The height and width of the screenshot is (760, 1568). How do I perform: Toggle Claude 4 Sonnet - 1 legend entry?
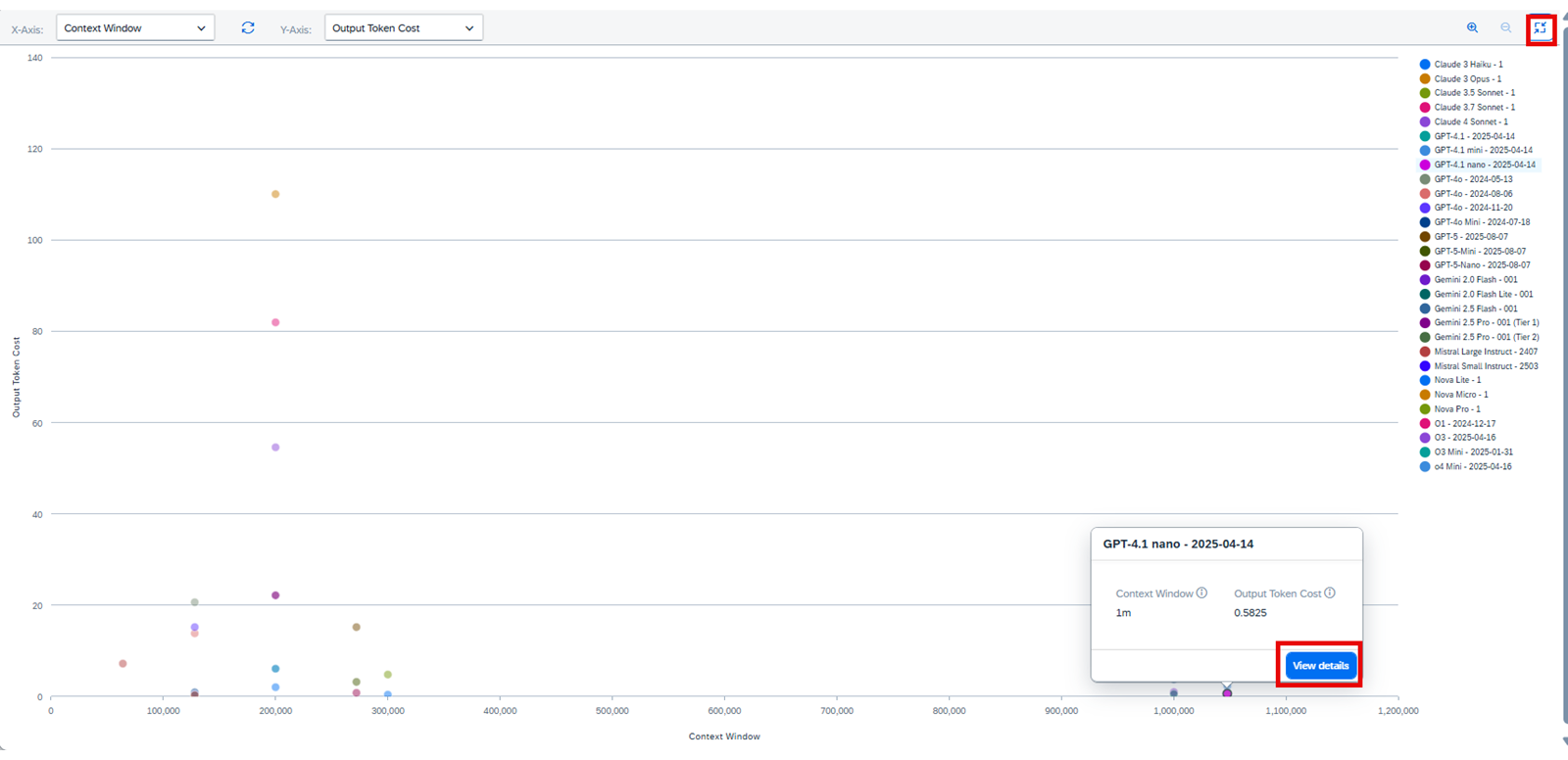point(1464,122)
